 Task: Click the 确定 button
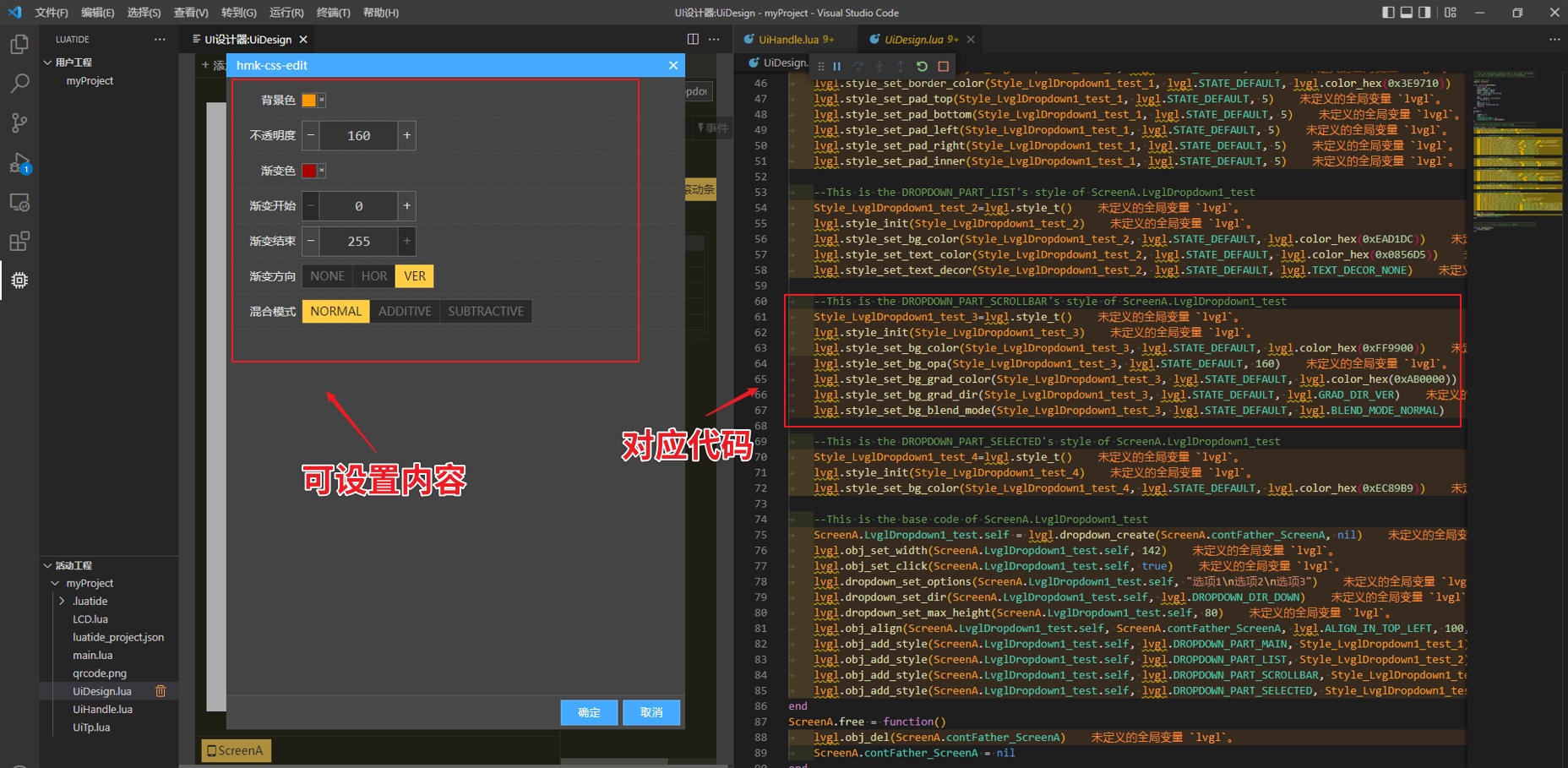[x=589, y=712]
